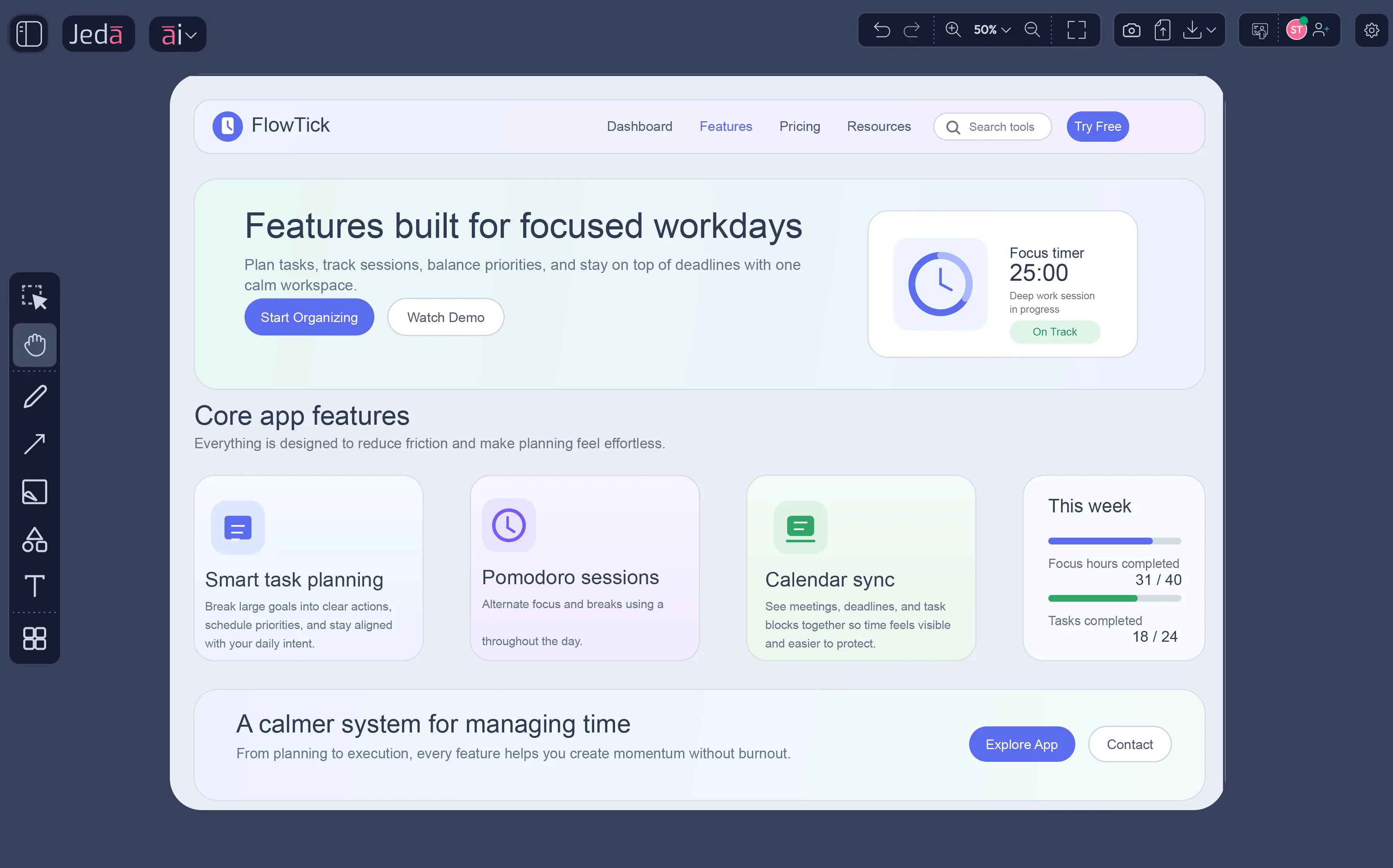Take a snapshot with the camera icon

(1131, 31)
